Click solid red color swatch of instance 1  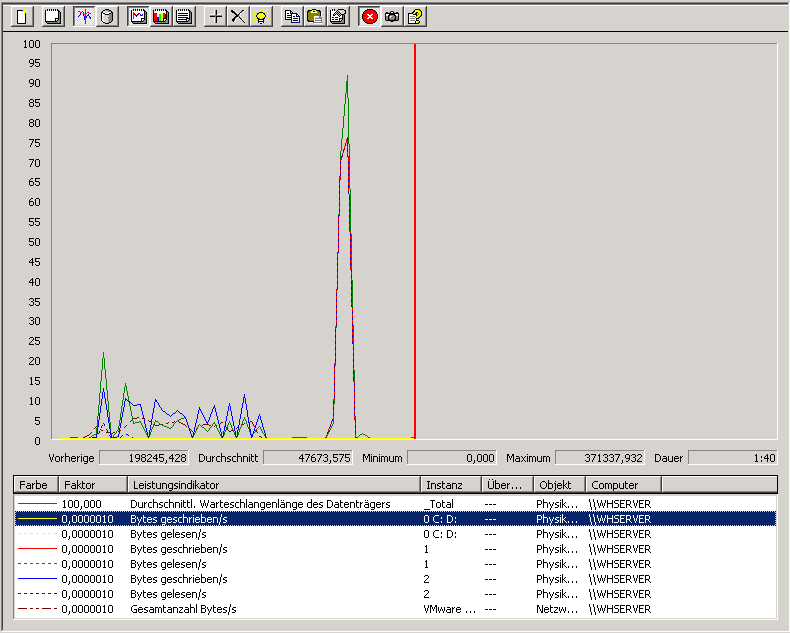pyautogui.click(x=37, y=548)
